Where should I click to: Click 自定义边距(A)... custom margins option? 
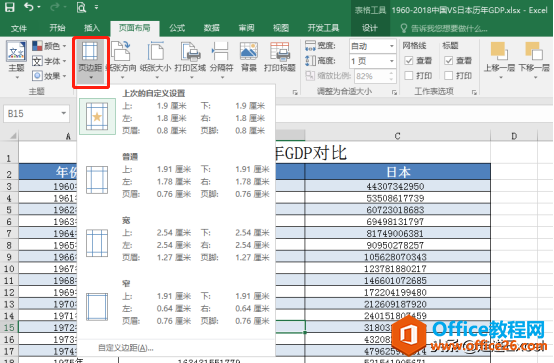click(x=126, y=348)
